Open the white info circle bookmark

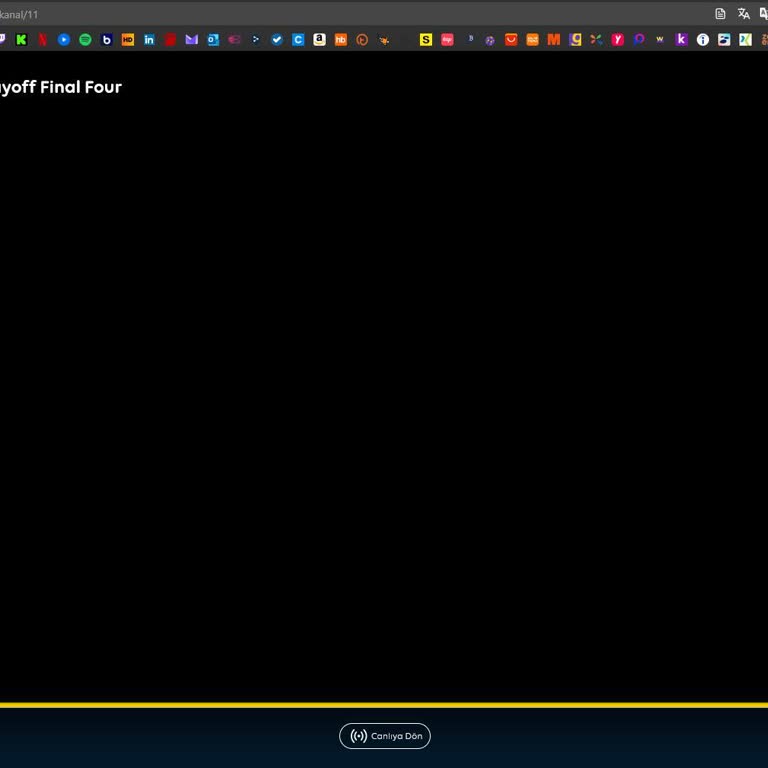point(703,40)
